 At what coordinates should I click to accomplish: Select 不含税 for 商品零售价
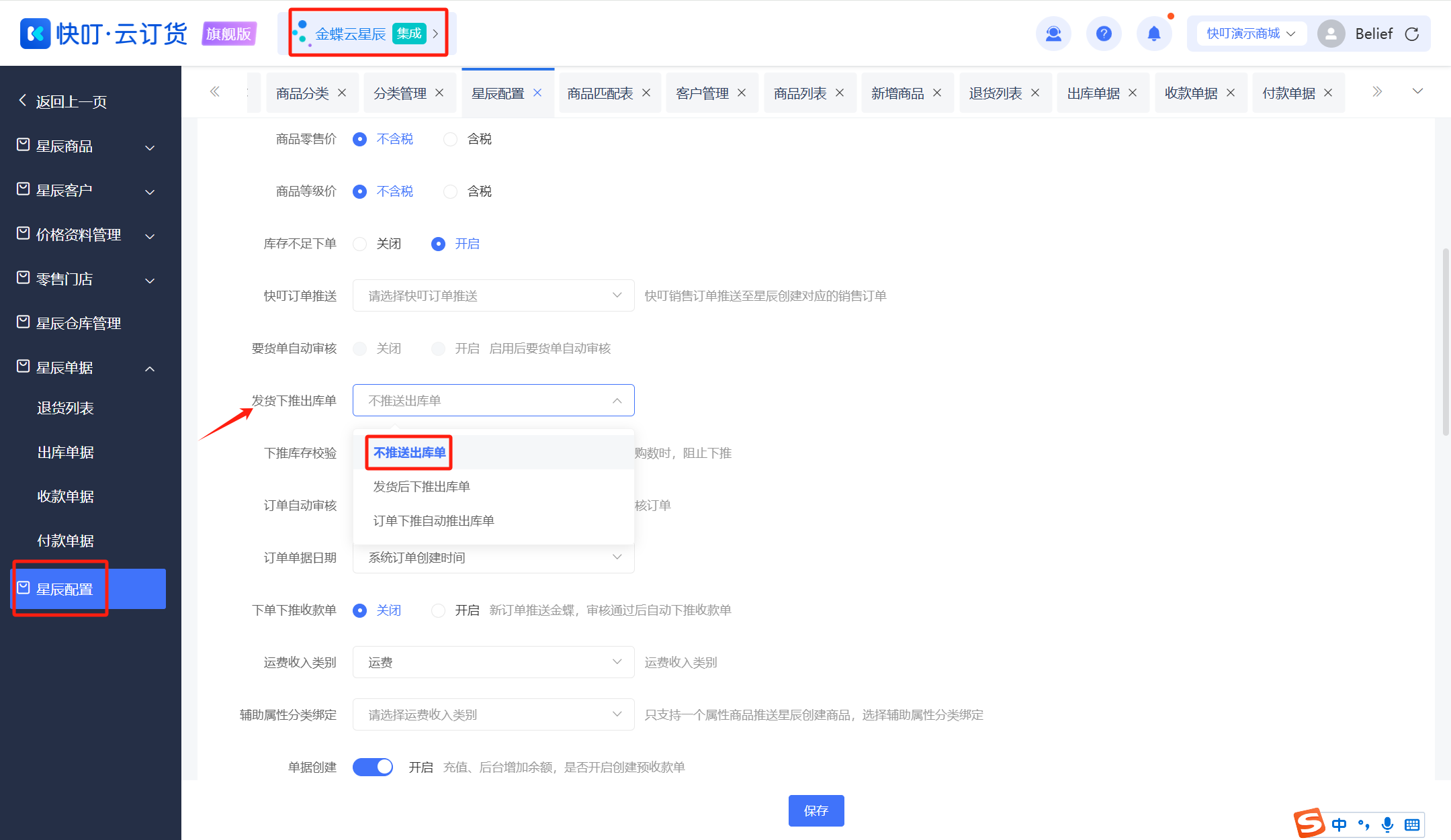(383, 139)
